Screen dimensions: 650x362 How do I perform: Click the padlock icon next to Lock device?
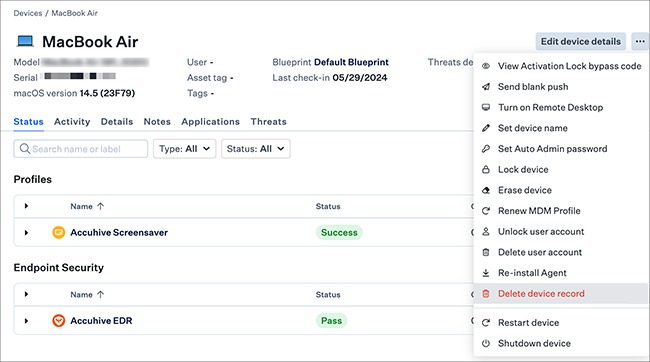tap(486, 170)
